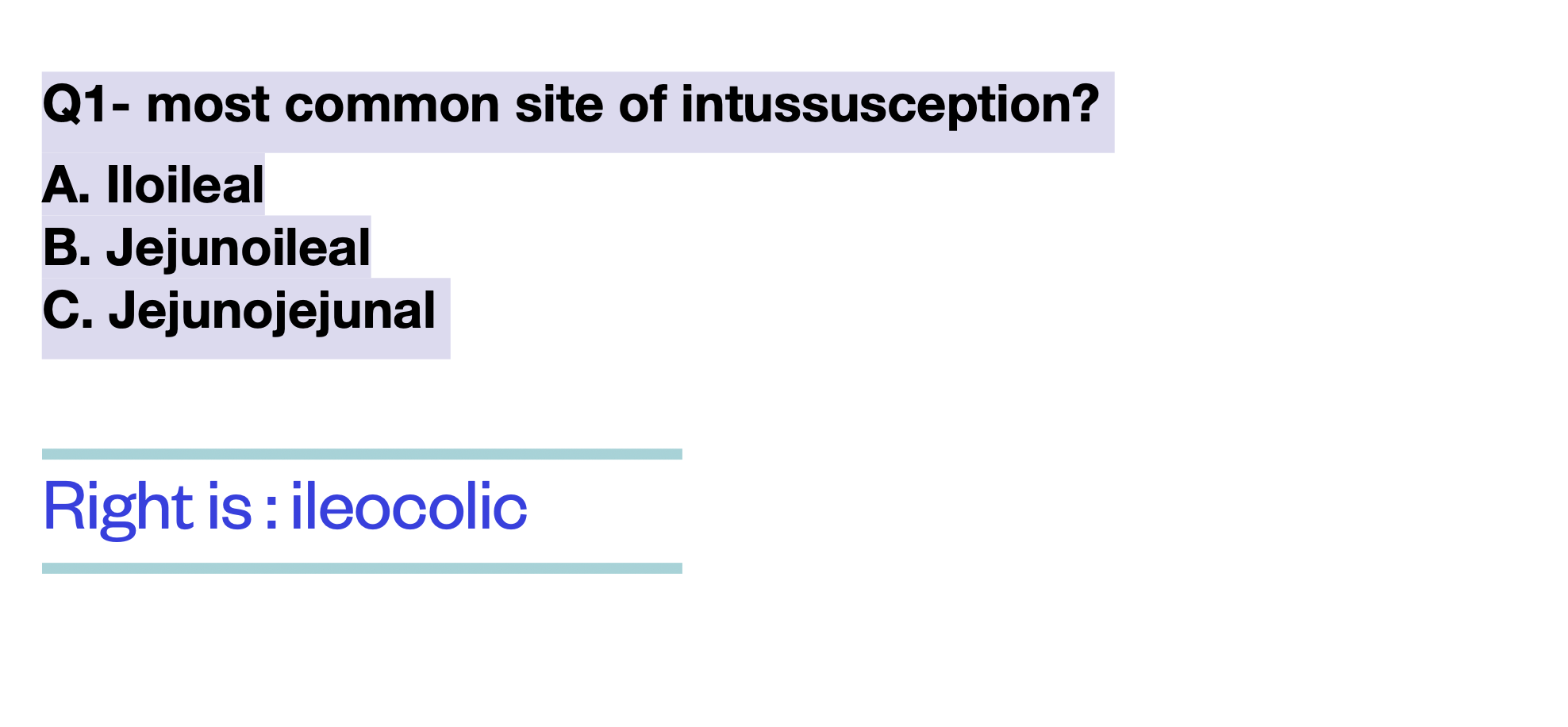Select answer option A. Iloileal
This screenshot has width=1568, height=727.
click(x=153, y=185)
